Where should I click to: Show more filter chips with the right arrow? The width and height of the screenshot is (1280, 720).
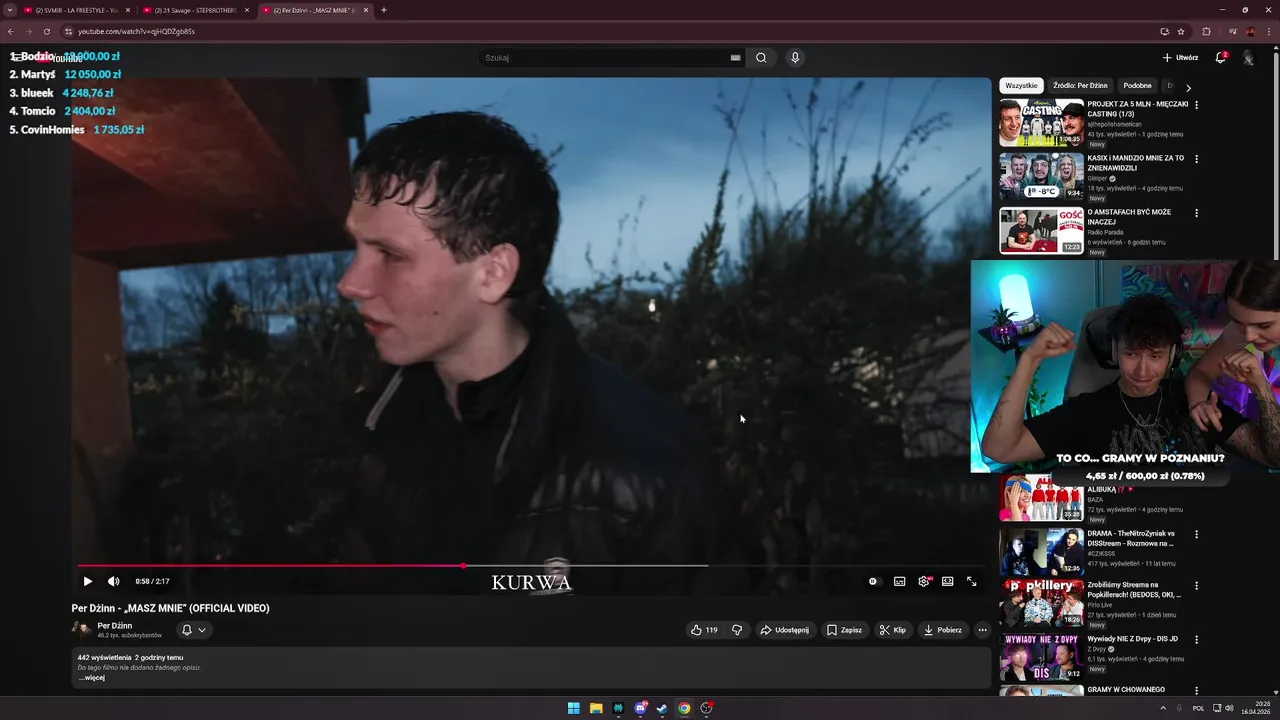(1188, 88)
